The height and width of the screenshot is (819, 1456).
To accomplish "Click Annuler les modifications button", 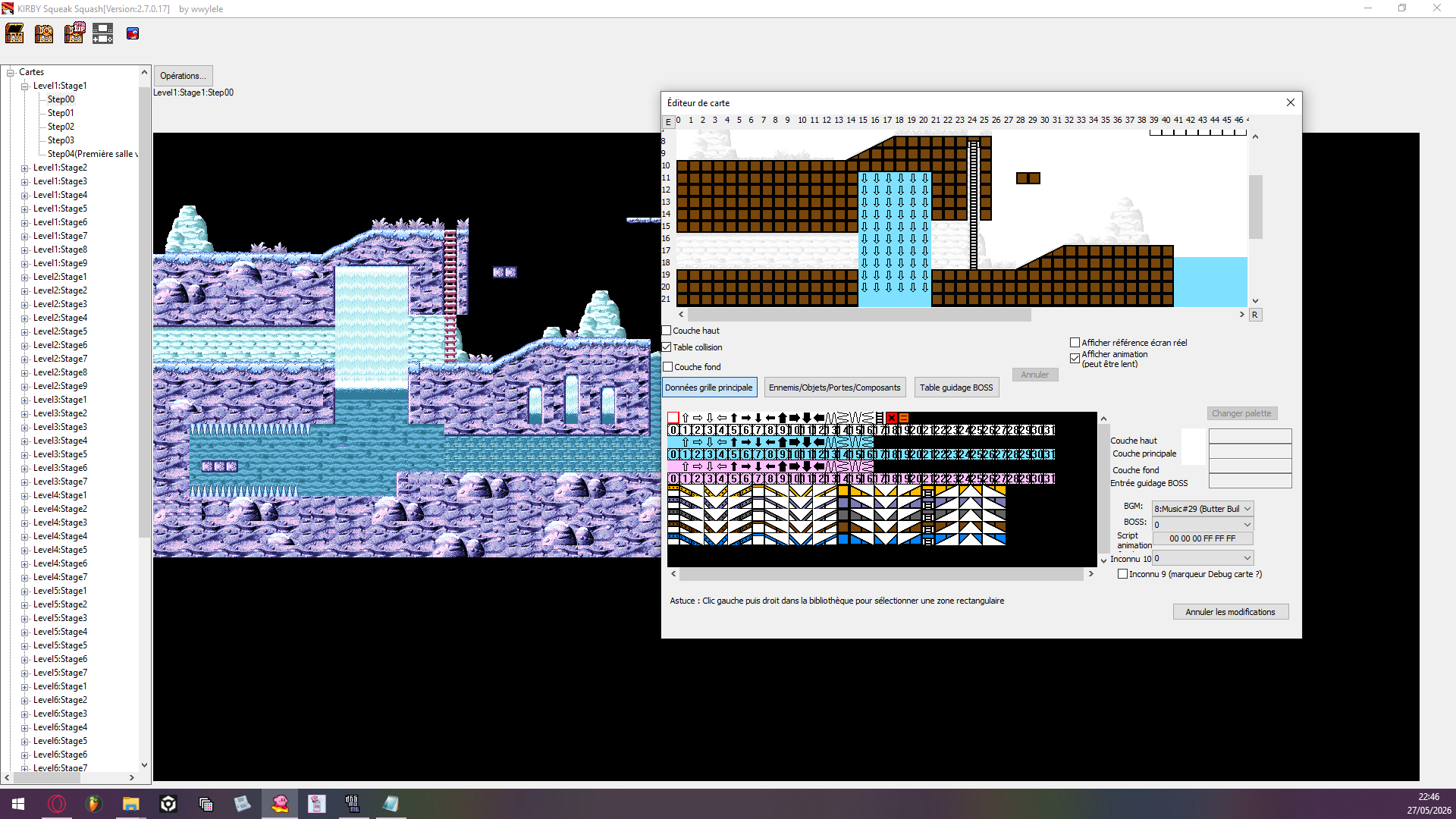I will [1230, 612].
